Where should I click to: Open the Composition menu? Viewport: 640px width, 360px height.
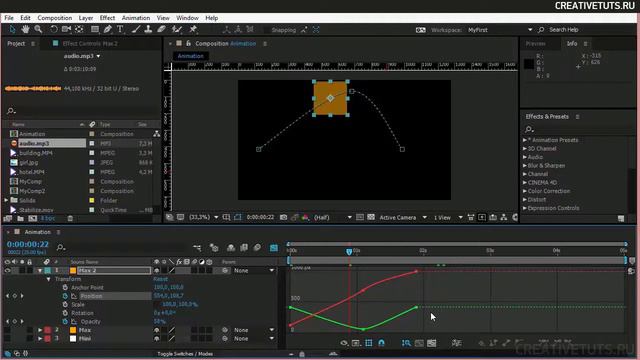pos(55,18)
